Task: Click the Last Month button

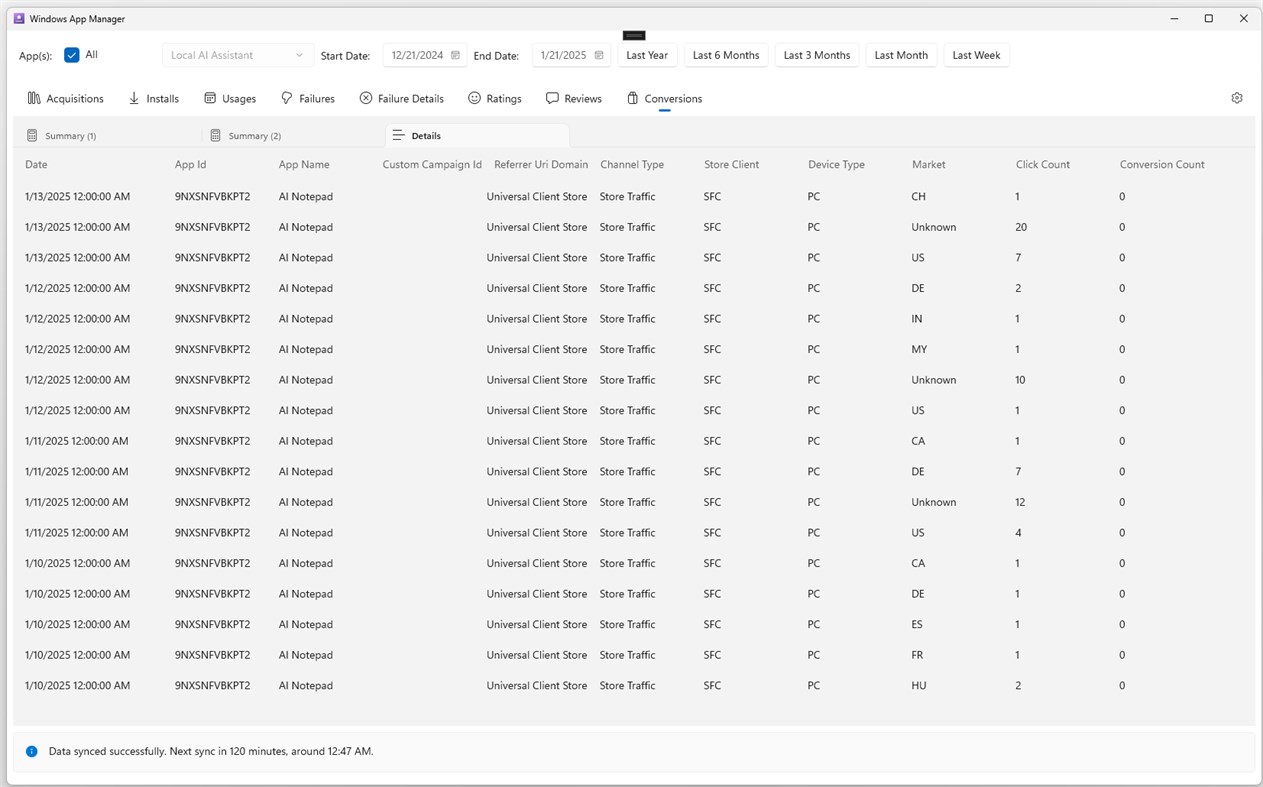Action: [x=901, y=55]
